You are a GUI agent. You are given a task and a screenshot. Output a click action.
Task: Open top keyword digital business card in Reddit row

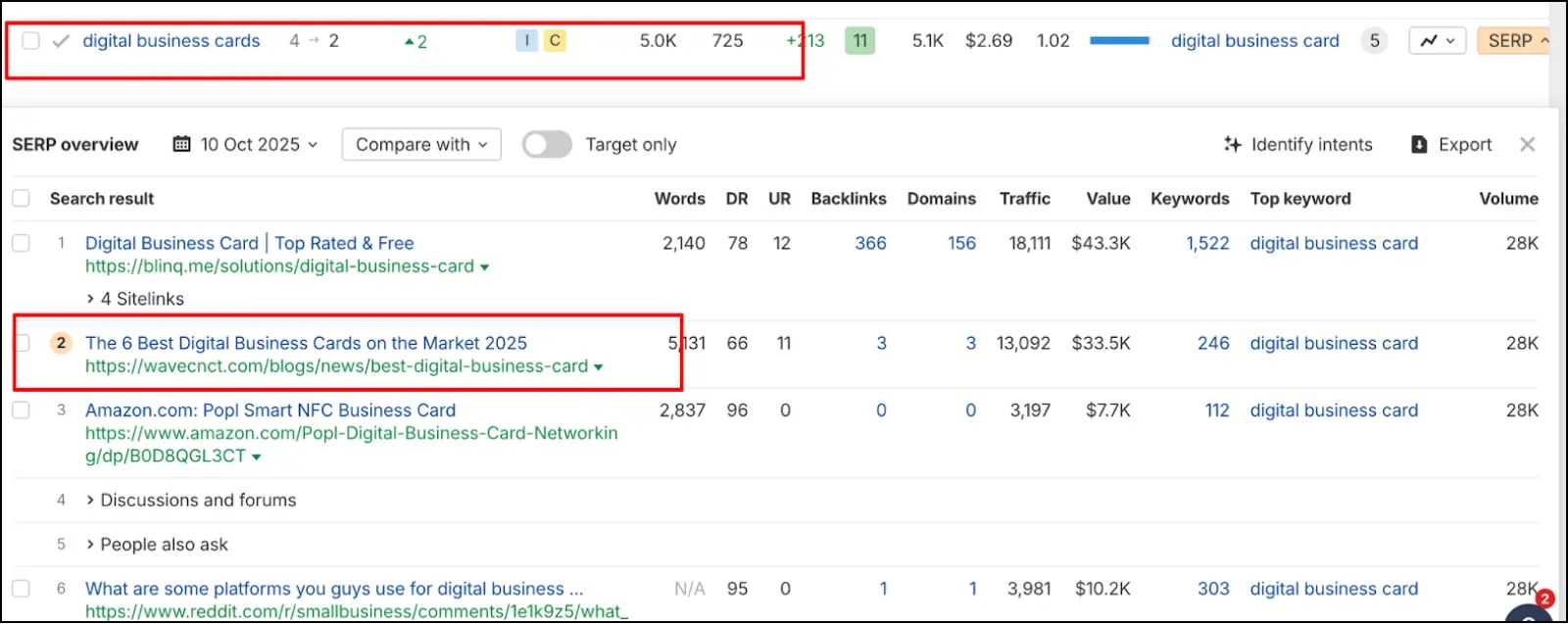(x=1334, y=589)
